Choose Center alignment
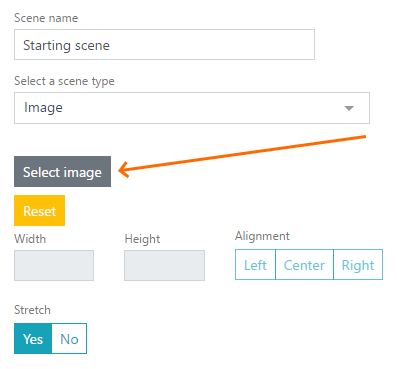The image size is (397, 369). click(304, 265)
